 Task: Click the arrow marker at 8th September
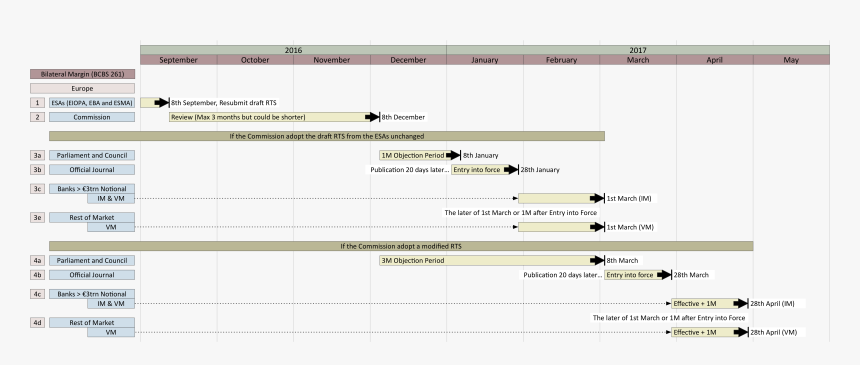(161, 103)
